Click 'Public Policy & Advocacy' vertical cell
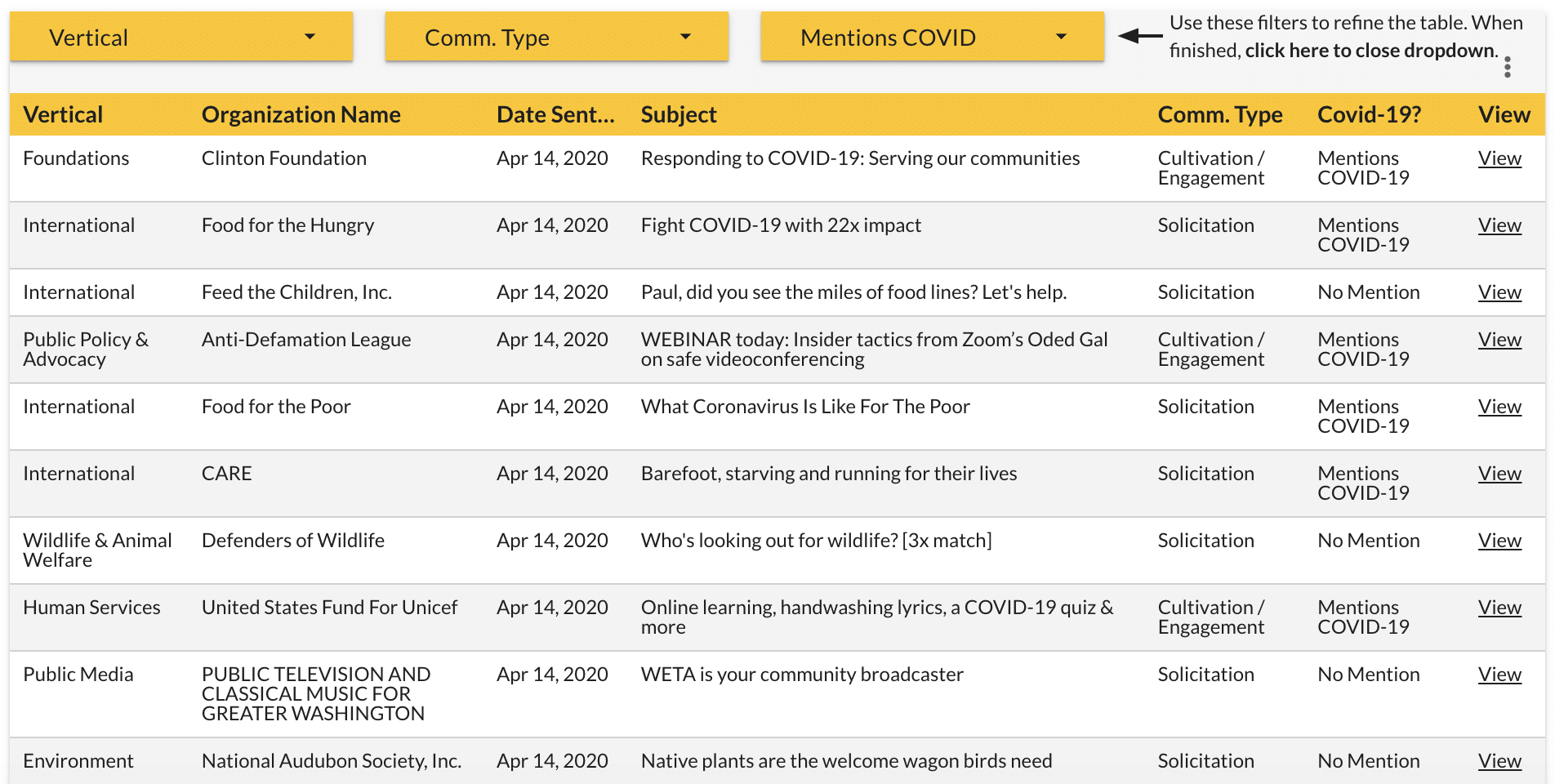1555x784 pixels. (86, 350)
